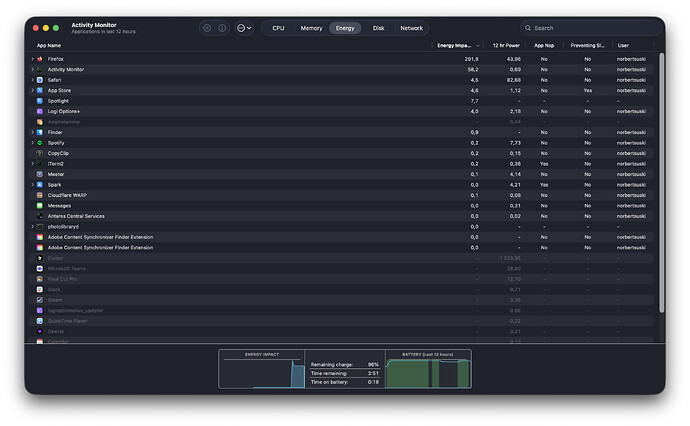
Task: Click Firefox energy impact value 291,9
Action: [471, 59]
